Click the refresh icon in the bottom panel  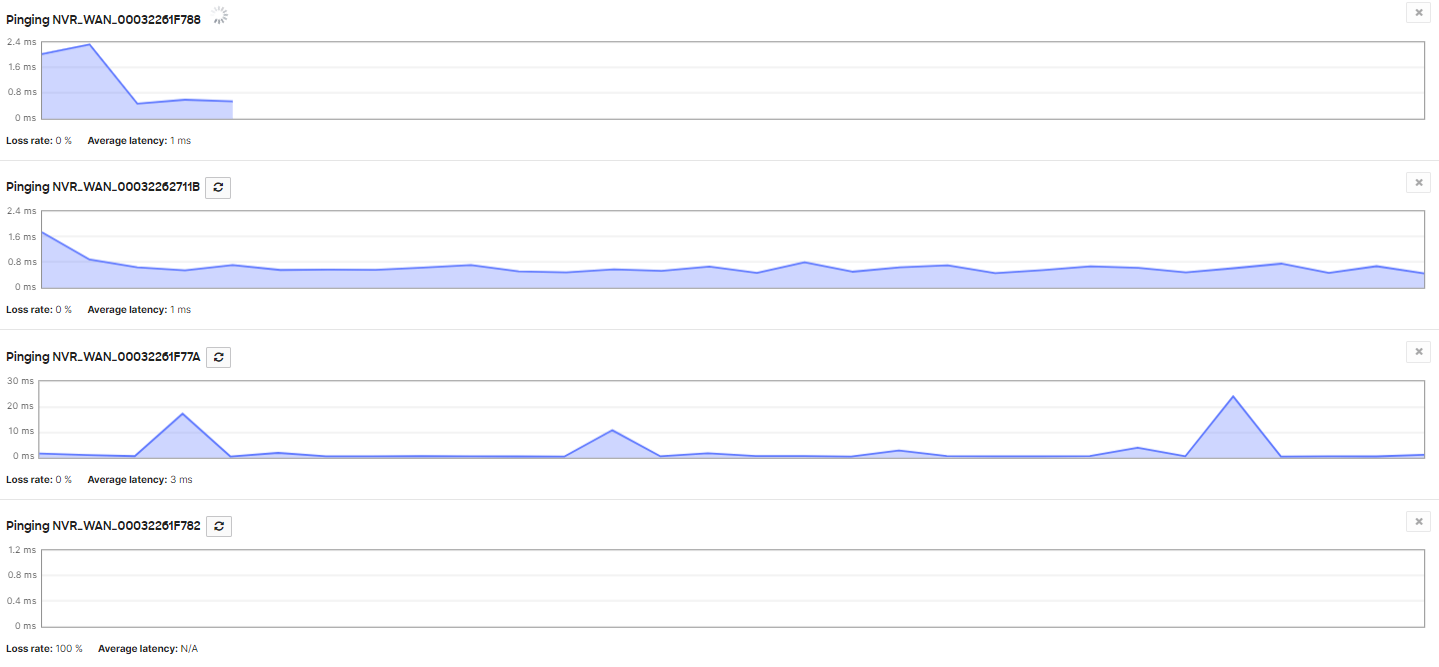(218, 525)
